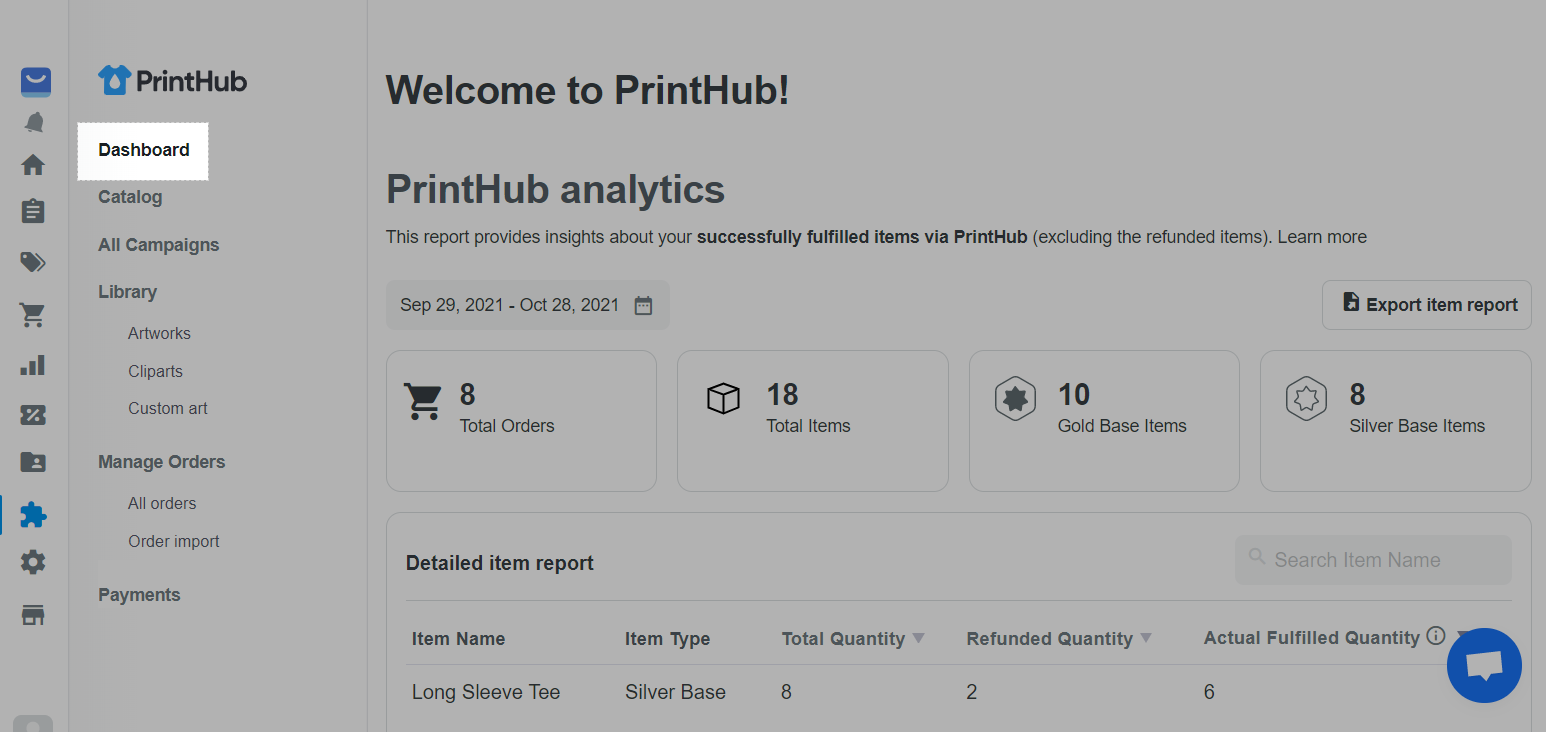Viewport: 1546px width, 732px height.
Task: Open the Products tag icon
Action: pyautogui.click(x=33, y=262)
